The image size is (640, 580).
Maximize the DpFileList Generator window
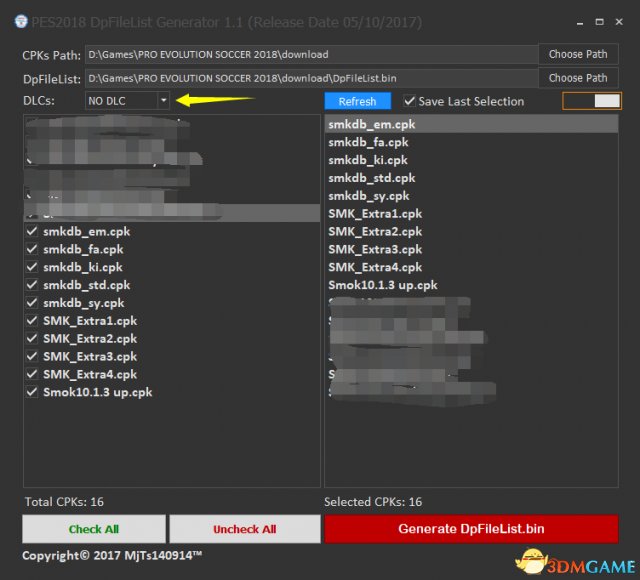point(600,22)
